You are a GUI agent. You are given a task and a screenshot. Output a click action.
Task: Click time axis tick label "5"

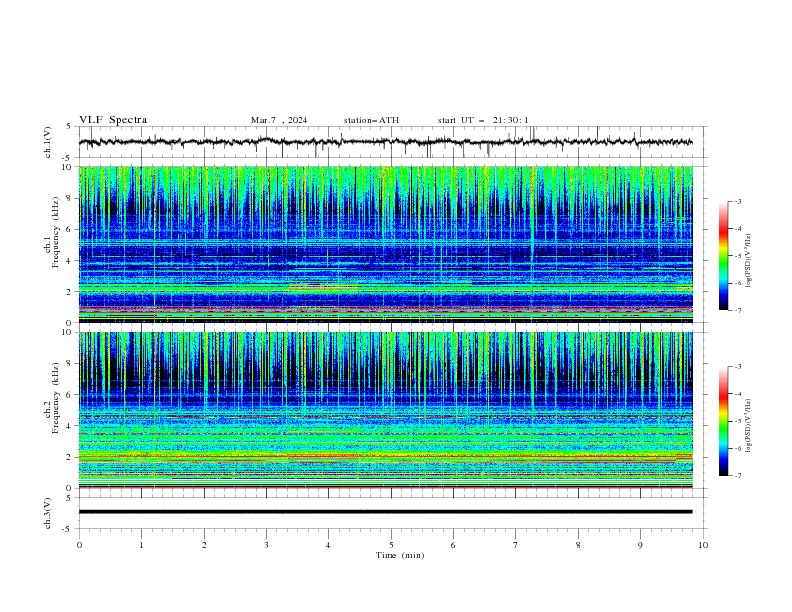pyautogui.click(x=391, y=545)
